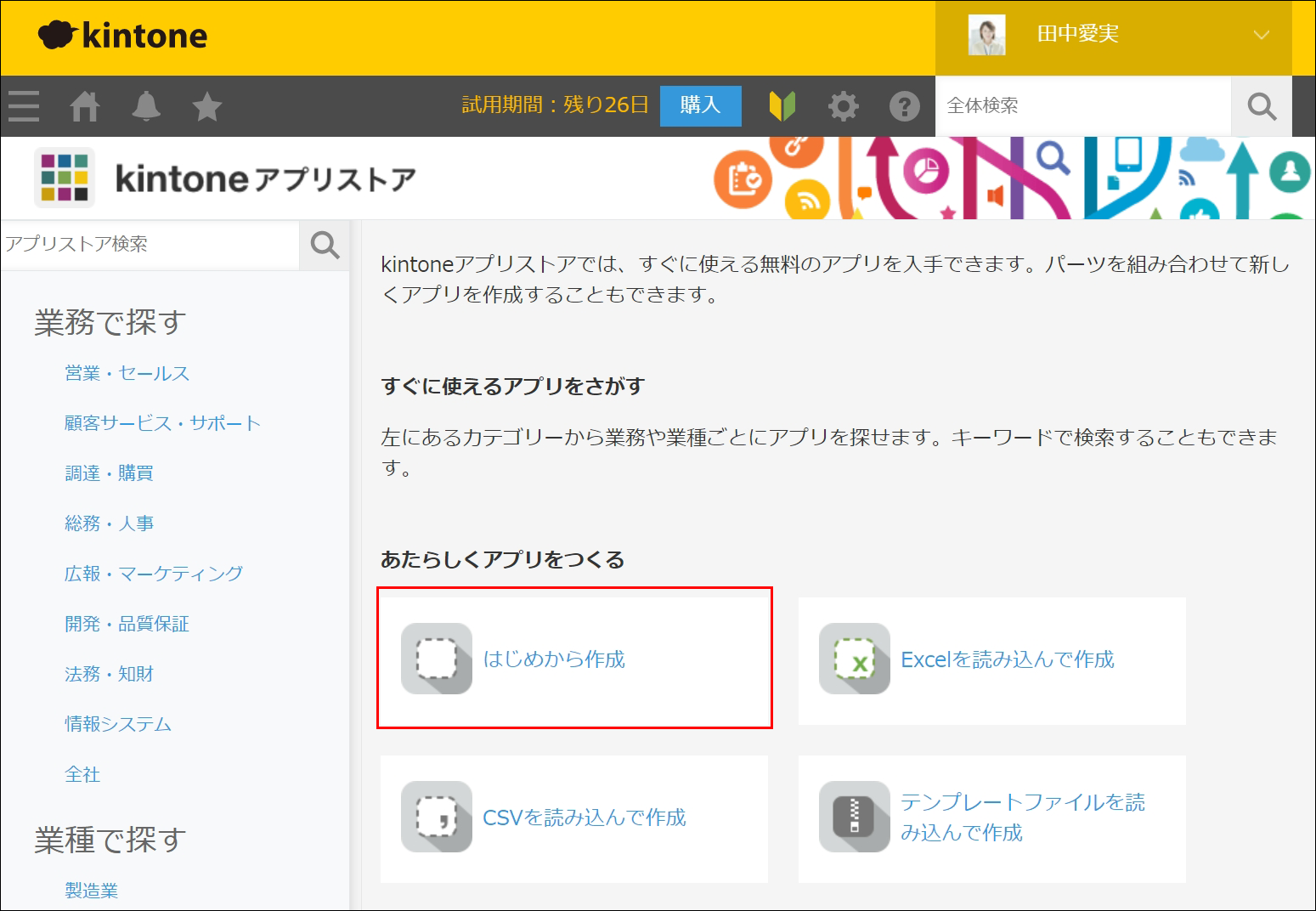1316x911 pixels.
Task: Open the 製造業 industry category
Action: coord(91,891)
